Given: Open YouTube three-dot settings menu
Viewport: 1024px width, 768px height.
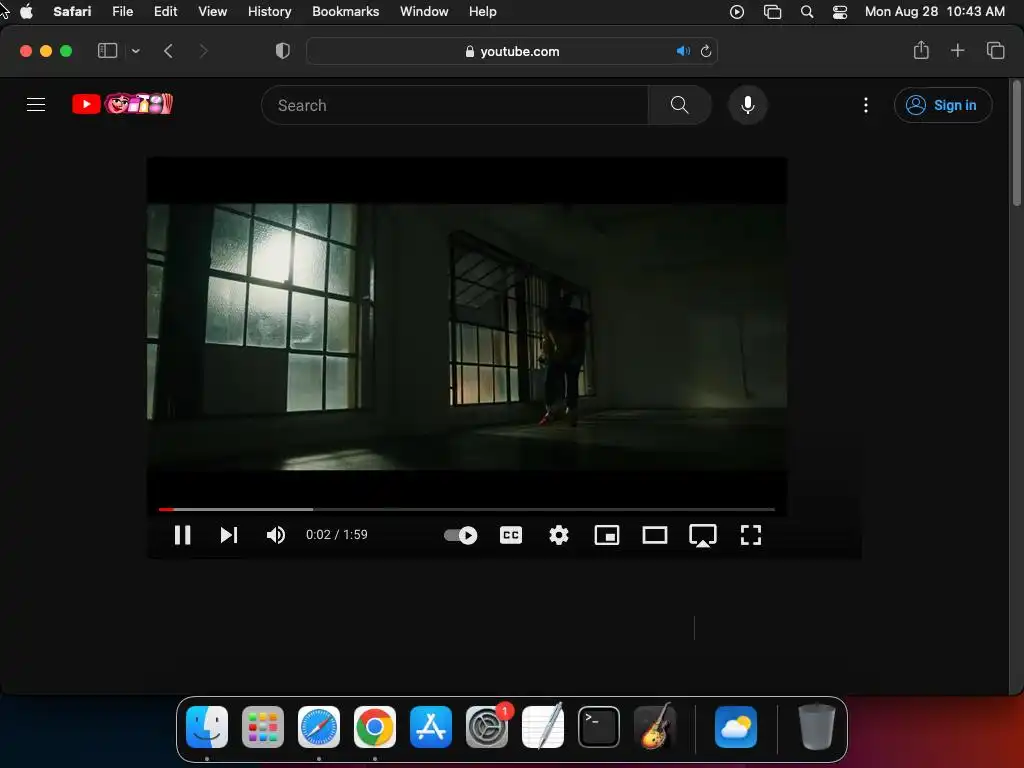Looking at the screenshot, I should [x=866, y=105].
